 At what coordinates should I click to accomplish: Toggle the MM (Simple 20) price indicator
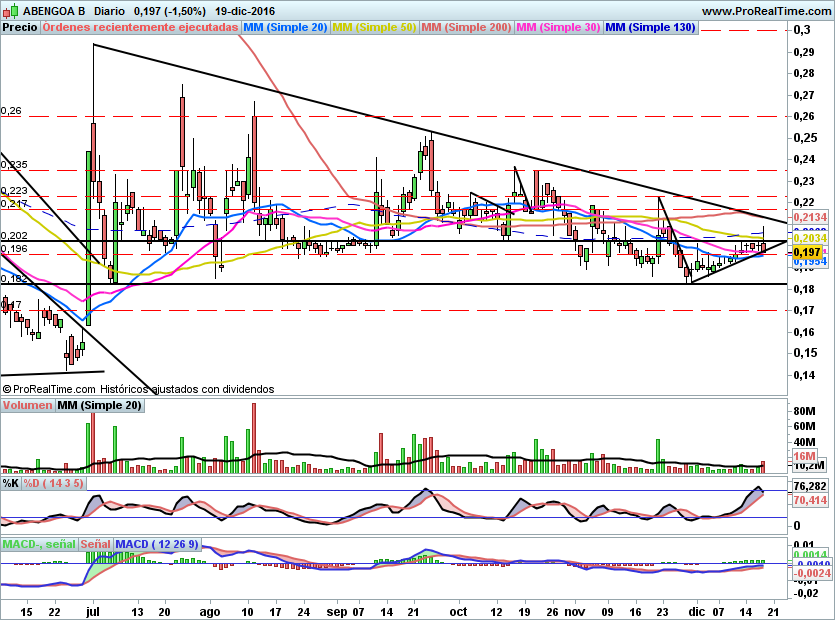coord(285,27)
